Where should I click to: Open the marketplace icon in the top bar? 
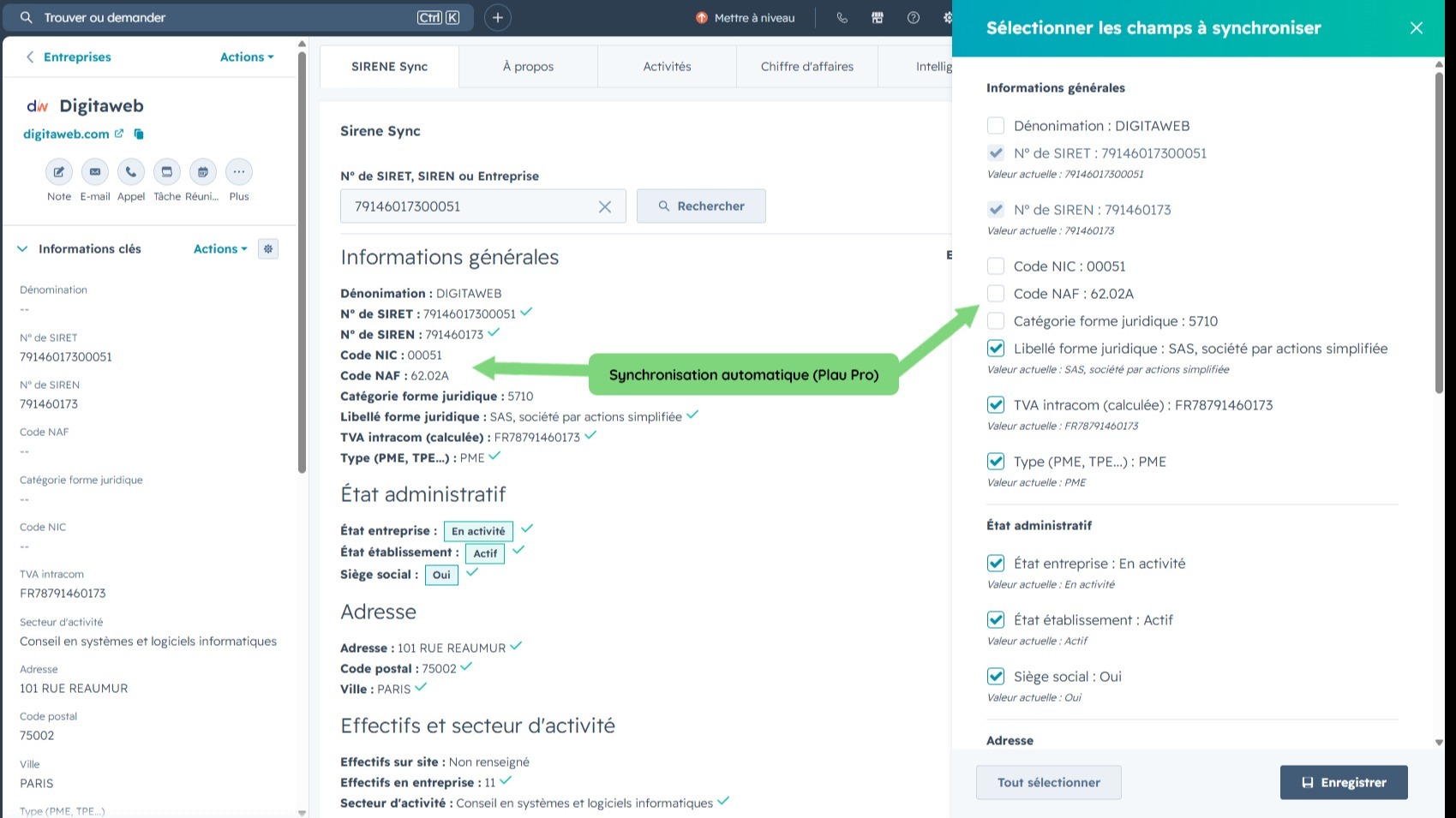[x=878, y=18]
